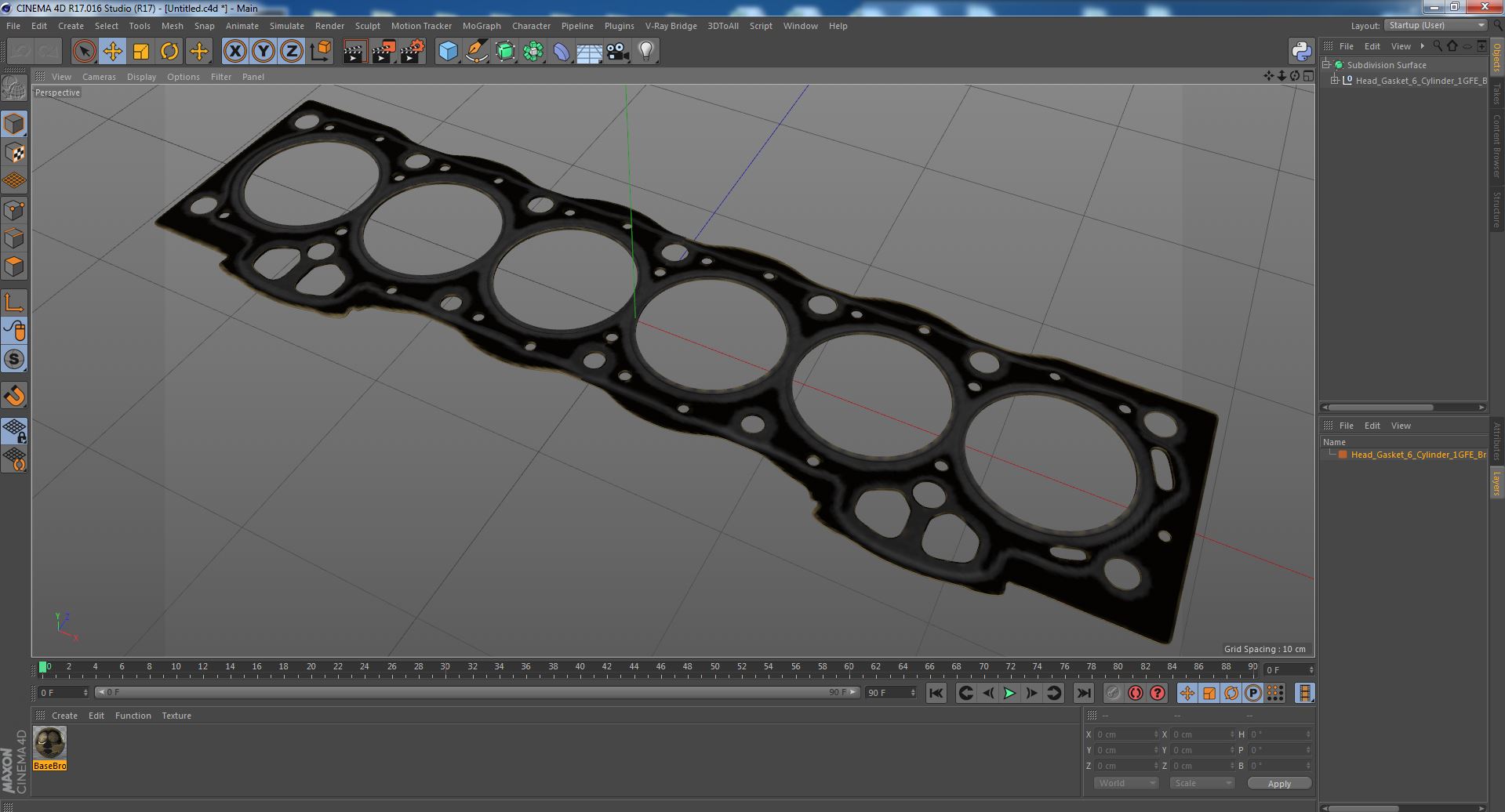The image size is (1505, 812).
Task: Open the Bend deformer icon
Action: (562, 52)
